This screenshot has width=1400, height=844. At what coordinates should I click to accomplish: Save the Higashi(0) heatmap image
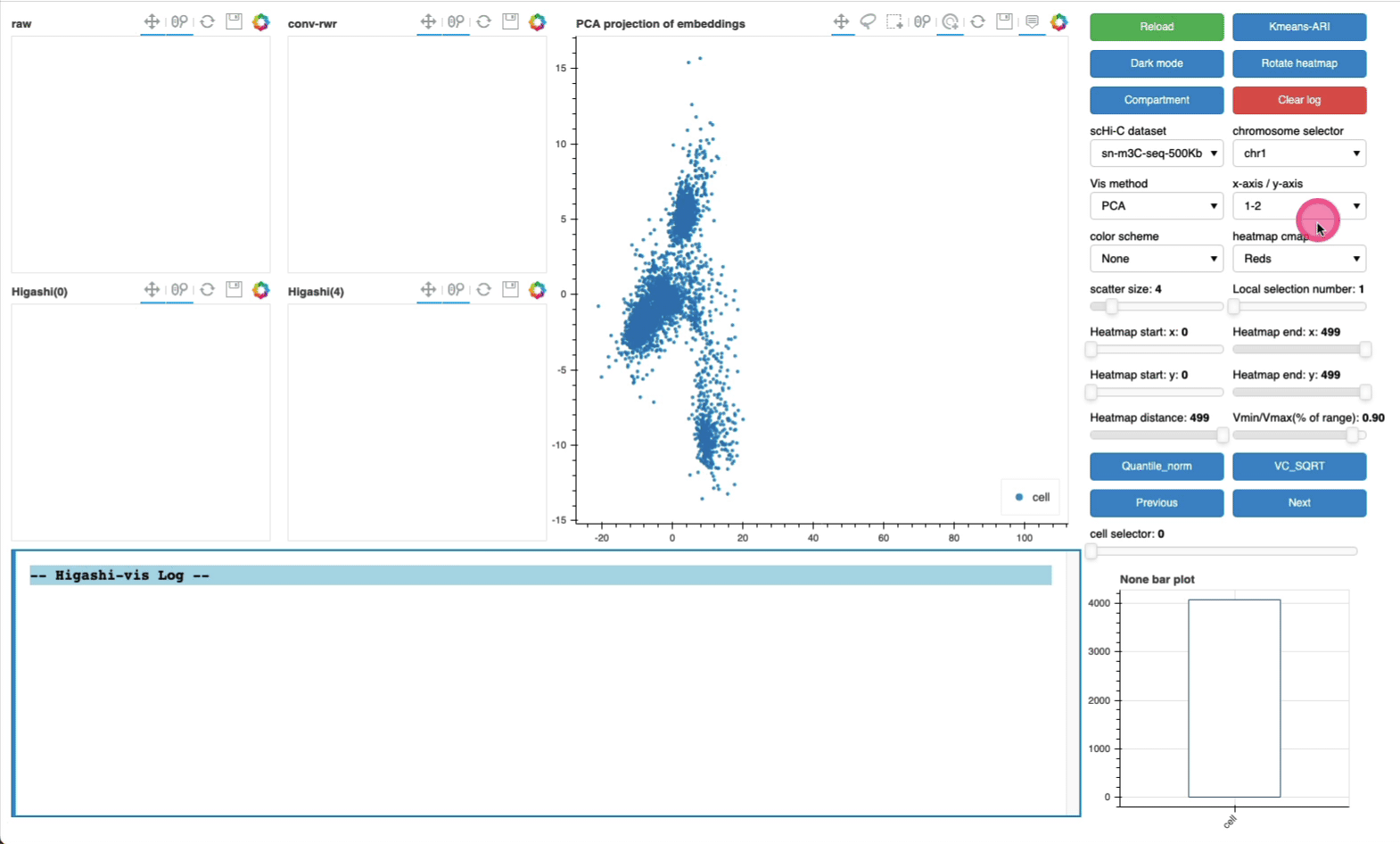click(x=235, y=289)
